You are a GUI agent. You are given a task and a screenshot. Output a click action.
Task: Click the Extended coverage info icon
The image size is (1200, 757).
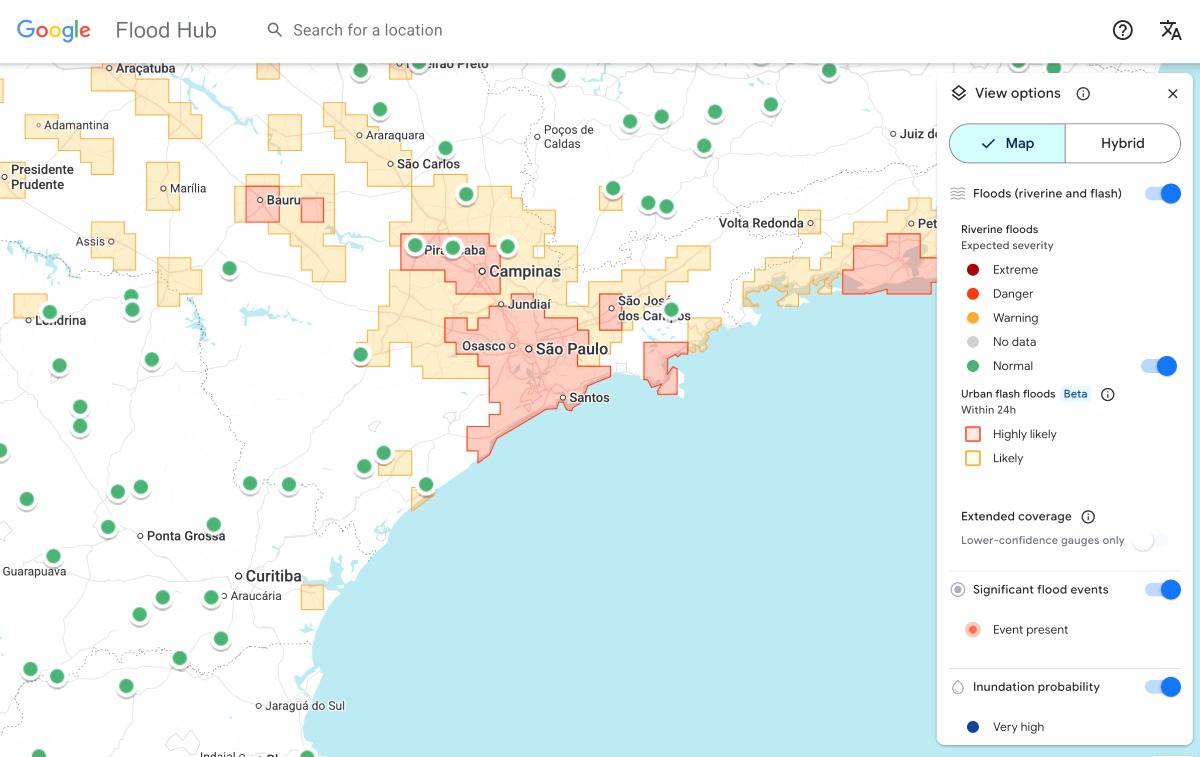(x=1088, y=517)
